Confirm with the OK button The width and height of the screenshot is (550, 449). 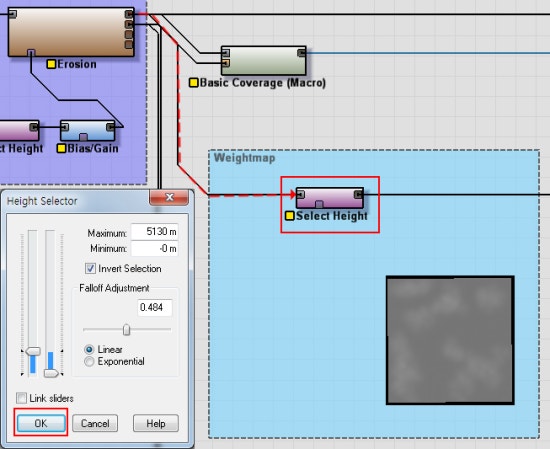tap(41, 423)
